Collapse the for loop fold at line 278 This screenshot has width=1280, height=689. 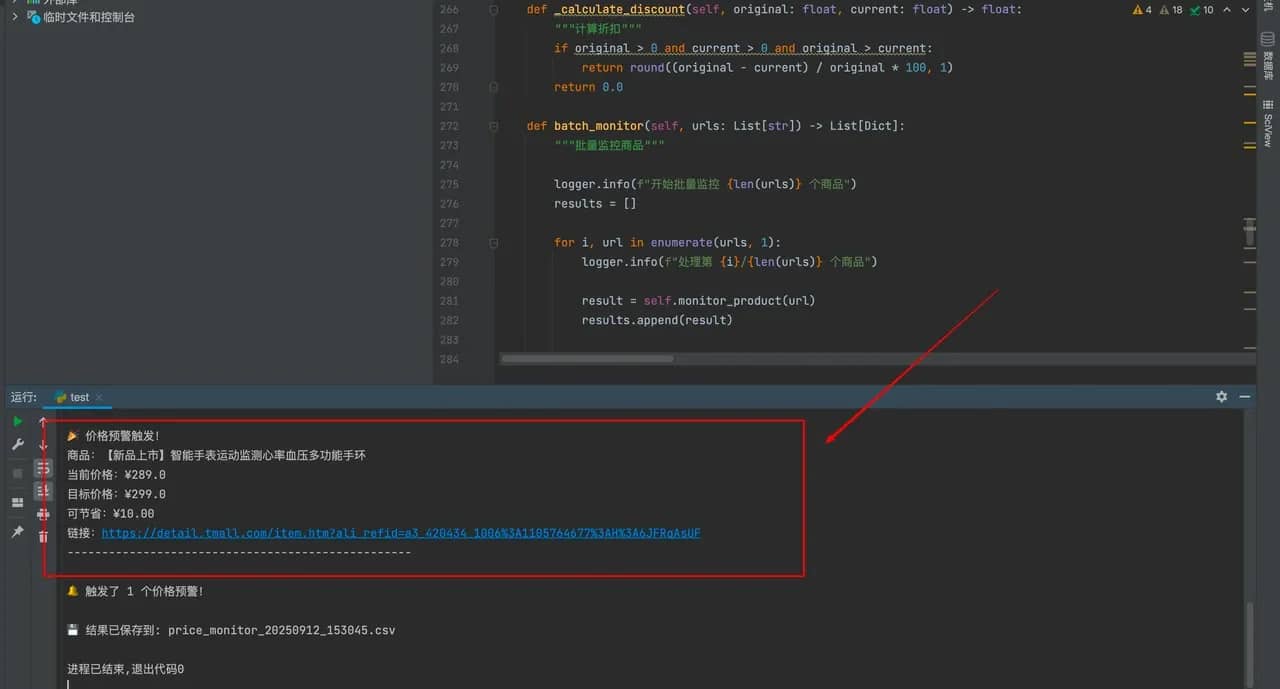493,243
